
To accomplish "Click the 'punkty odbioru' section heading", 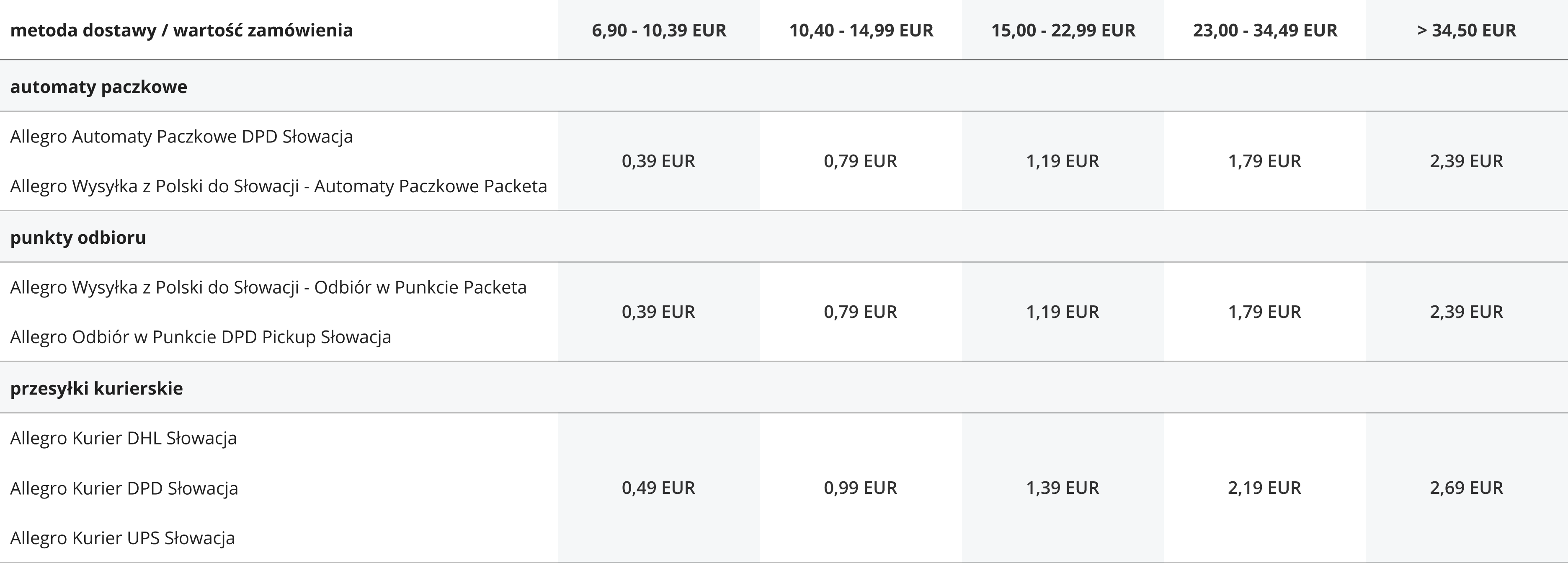I will [x=78, y=238].
